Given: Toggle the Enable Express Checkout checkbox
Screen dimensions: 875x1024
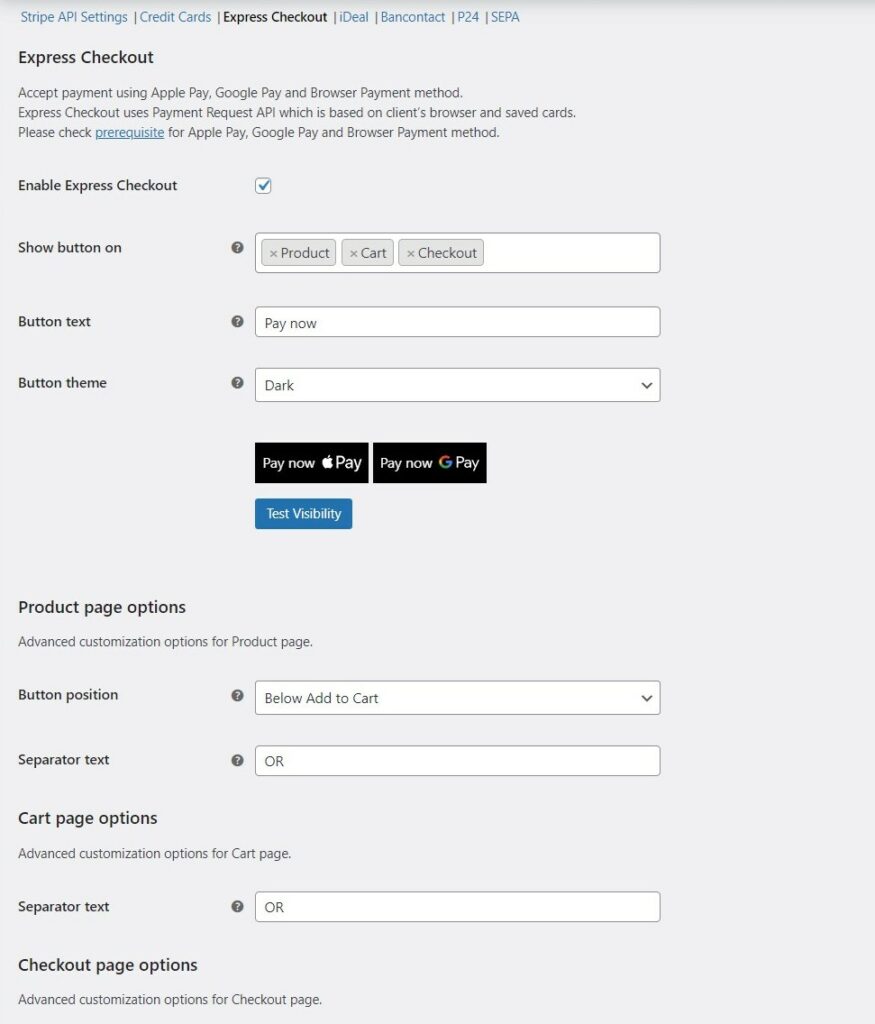Looking at the screenshot, I should click(263, 185).
